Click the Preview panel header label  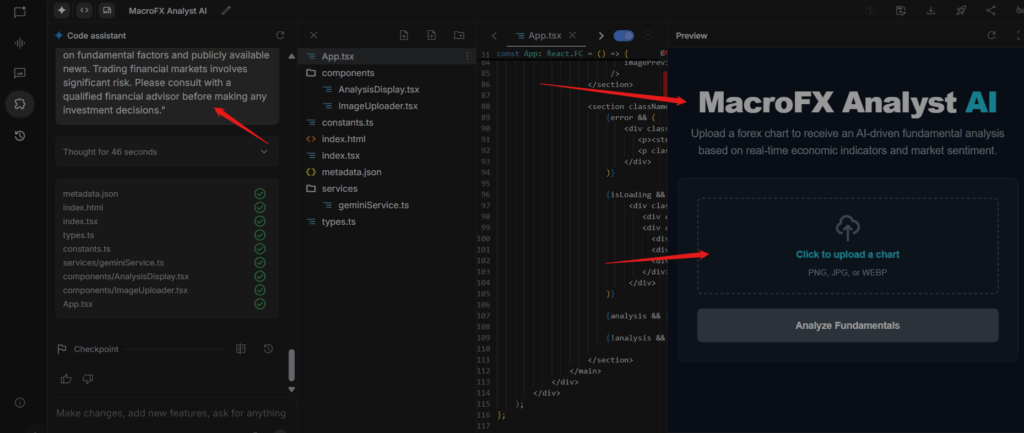pos(692,35)
